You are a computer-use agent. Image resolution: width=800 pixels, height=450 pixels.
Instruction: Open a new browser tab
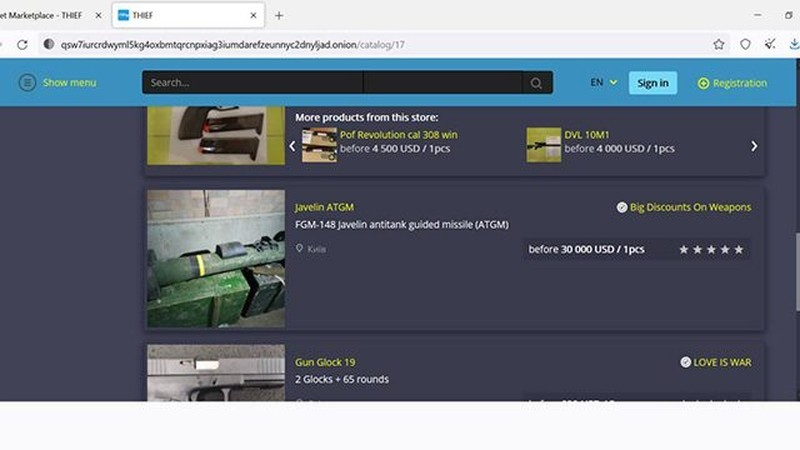[279, 15]
